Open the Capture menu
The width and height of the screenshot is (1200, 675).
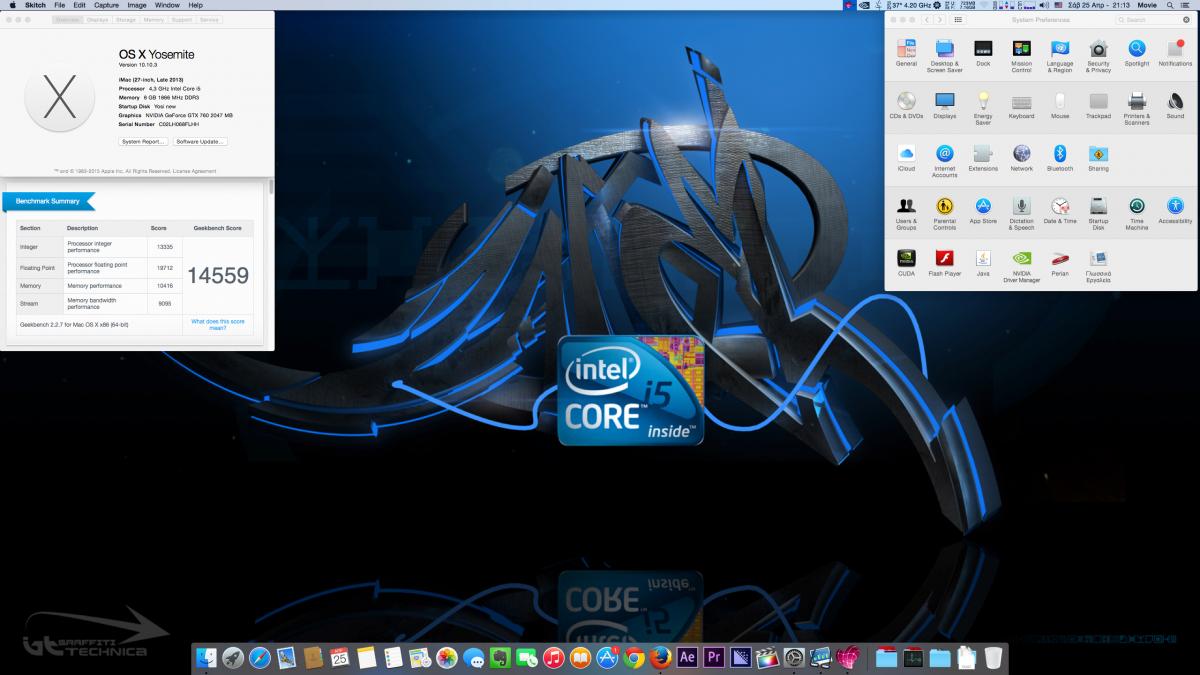click(x=106, y=5)
